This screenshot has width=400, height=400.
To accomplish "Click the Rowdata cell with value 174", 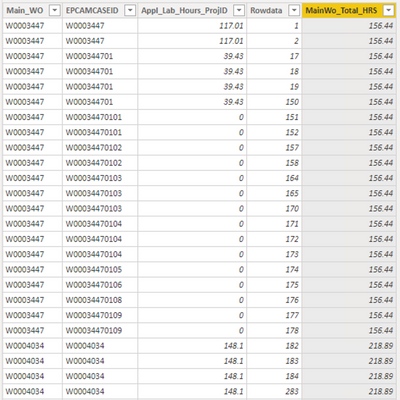I will coord(274,270).
